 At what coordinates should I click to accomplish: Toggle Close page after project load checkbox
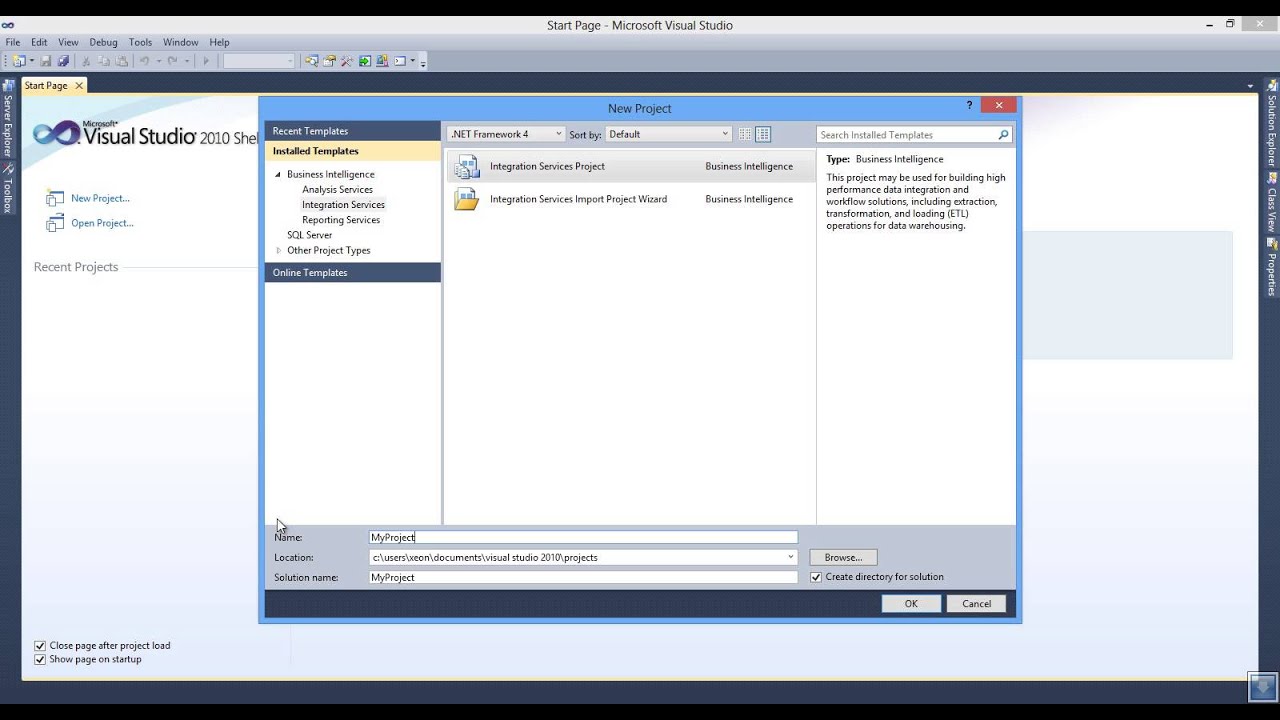pos(40,646)
